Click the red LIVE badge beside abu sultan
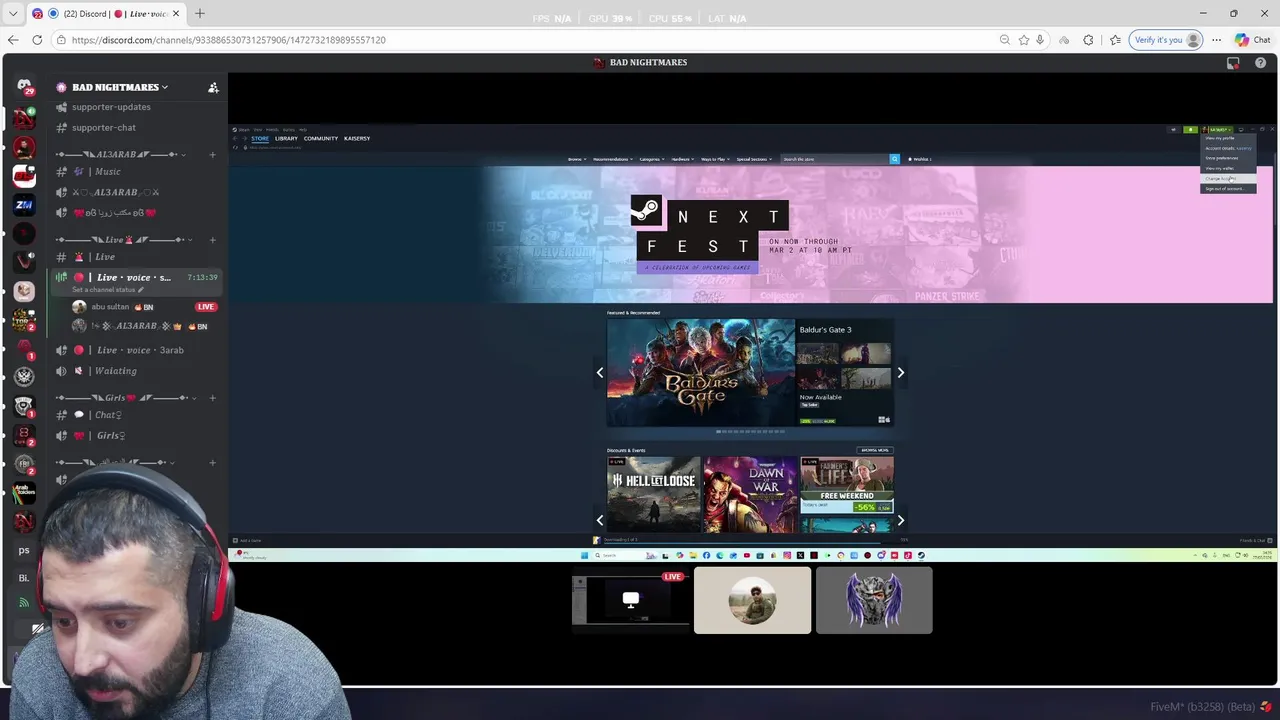Viewport: 1280px width, 720px height. (206, 307)
